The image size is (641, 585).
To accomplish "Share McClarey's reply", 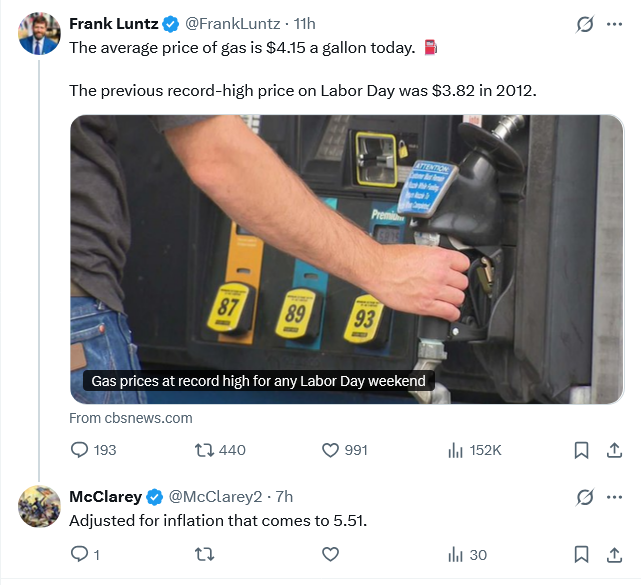I will 614,555.
